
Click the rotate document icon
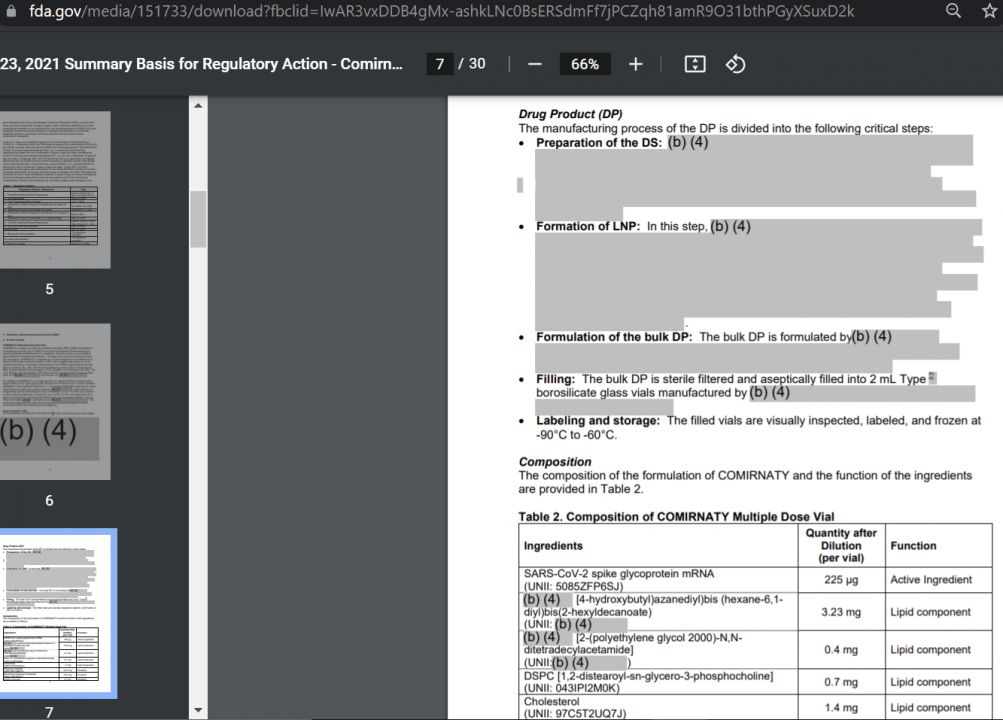tap(735, 64)
